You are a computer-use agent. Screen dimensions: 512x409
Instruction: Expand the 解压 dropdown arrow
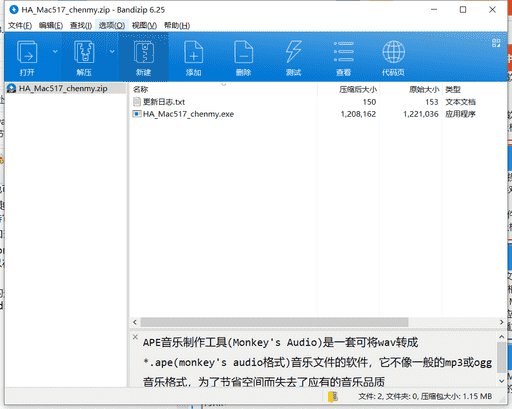[x=112, y=51]
